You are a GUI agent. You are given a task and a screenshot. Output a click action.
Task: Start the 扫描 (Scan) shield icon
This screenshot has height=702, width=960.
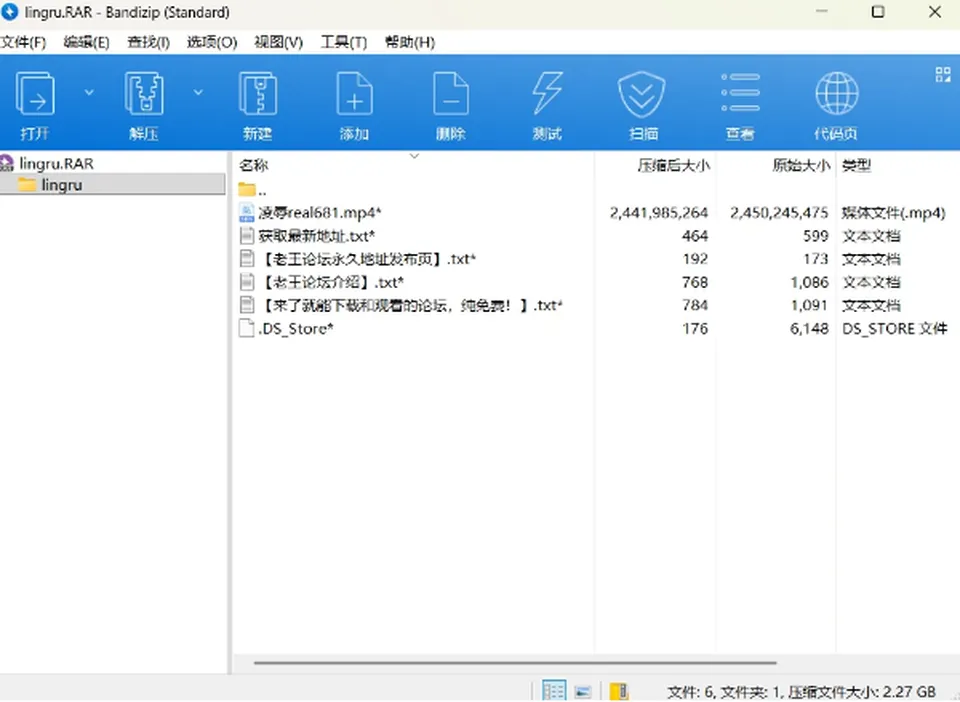(x=642, y=94)
